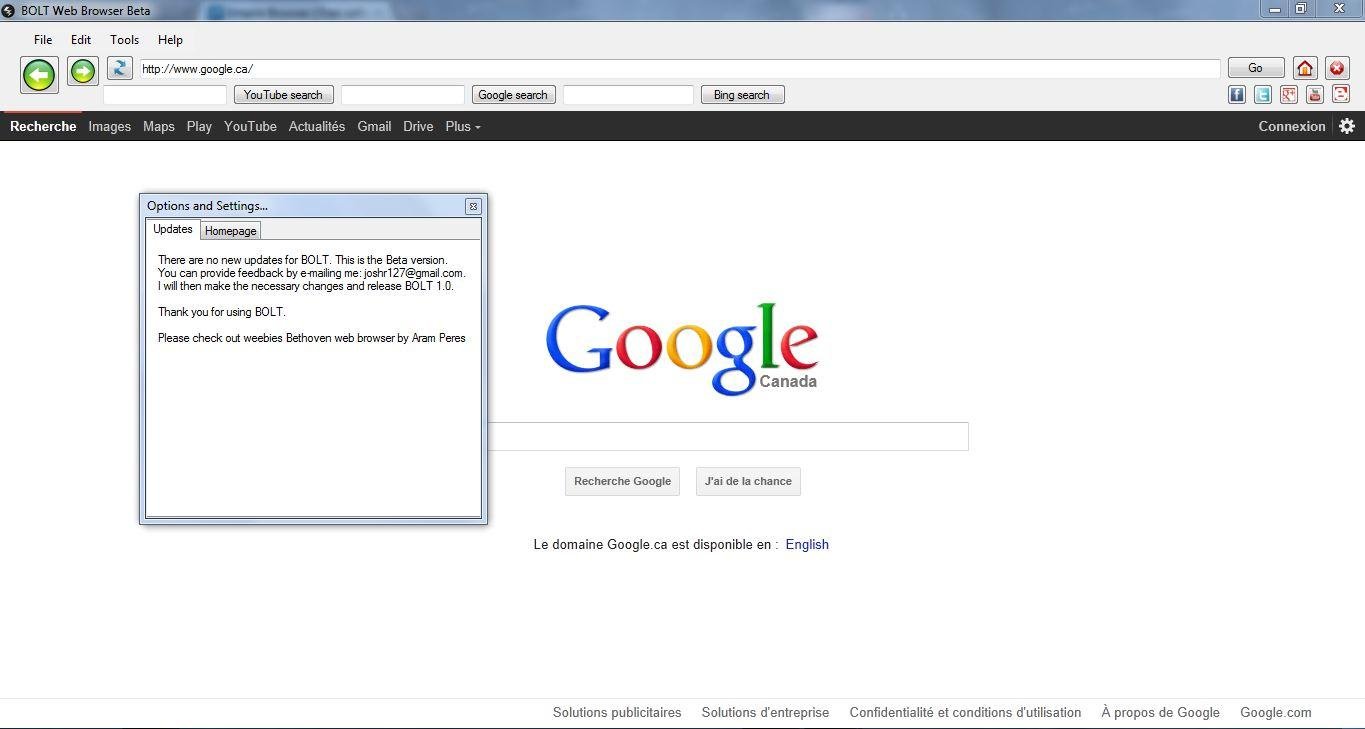The width and height of the screenshot is (1365, 729).
Task: Open the YouTube shortcut icon
Action: (1315, 95)
